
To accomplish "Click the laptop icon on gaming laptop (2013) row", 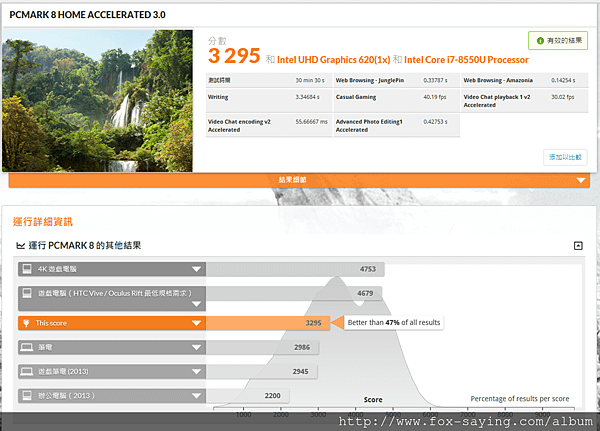I will click(x=27, y=371).
